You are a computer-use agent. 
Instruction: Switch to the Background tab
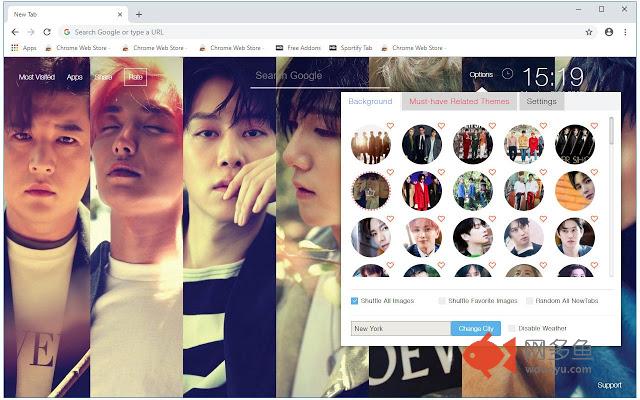point(370,101)
